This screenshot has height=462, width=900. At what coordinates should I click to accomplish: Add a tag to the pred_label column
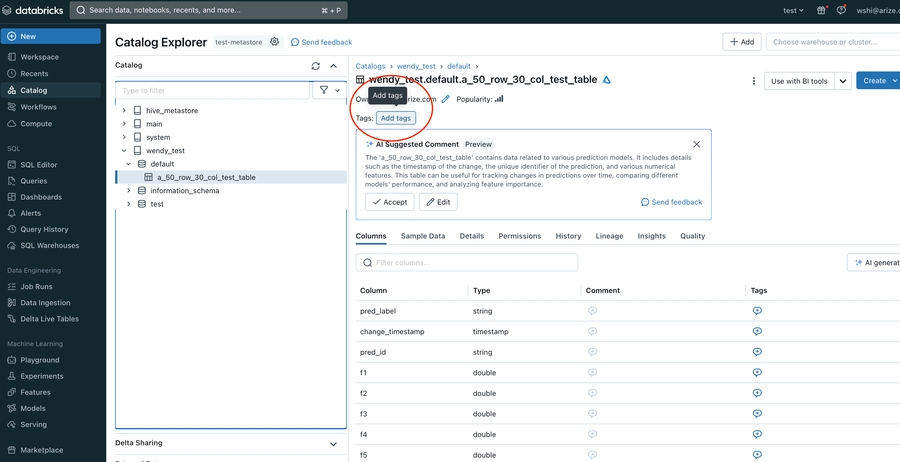[x=757, y=310]
